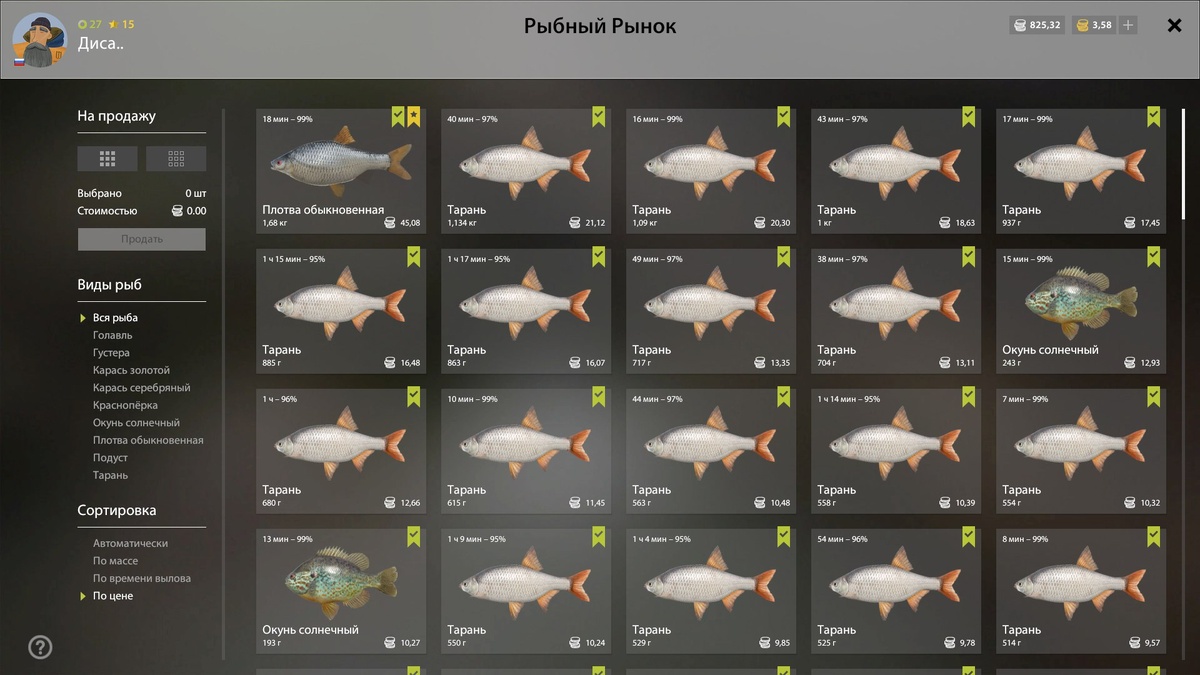This screenshot has width=1200, height=675.
Task: Select По массе sorting option
Action: 115,561
